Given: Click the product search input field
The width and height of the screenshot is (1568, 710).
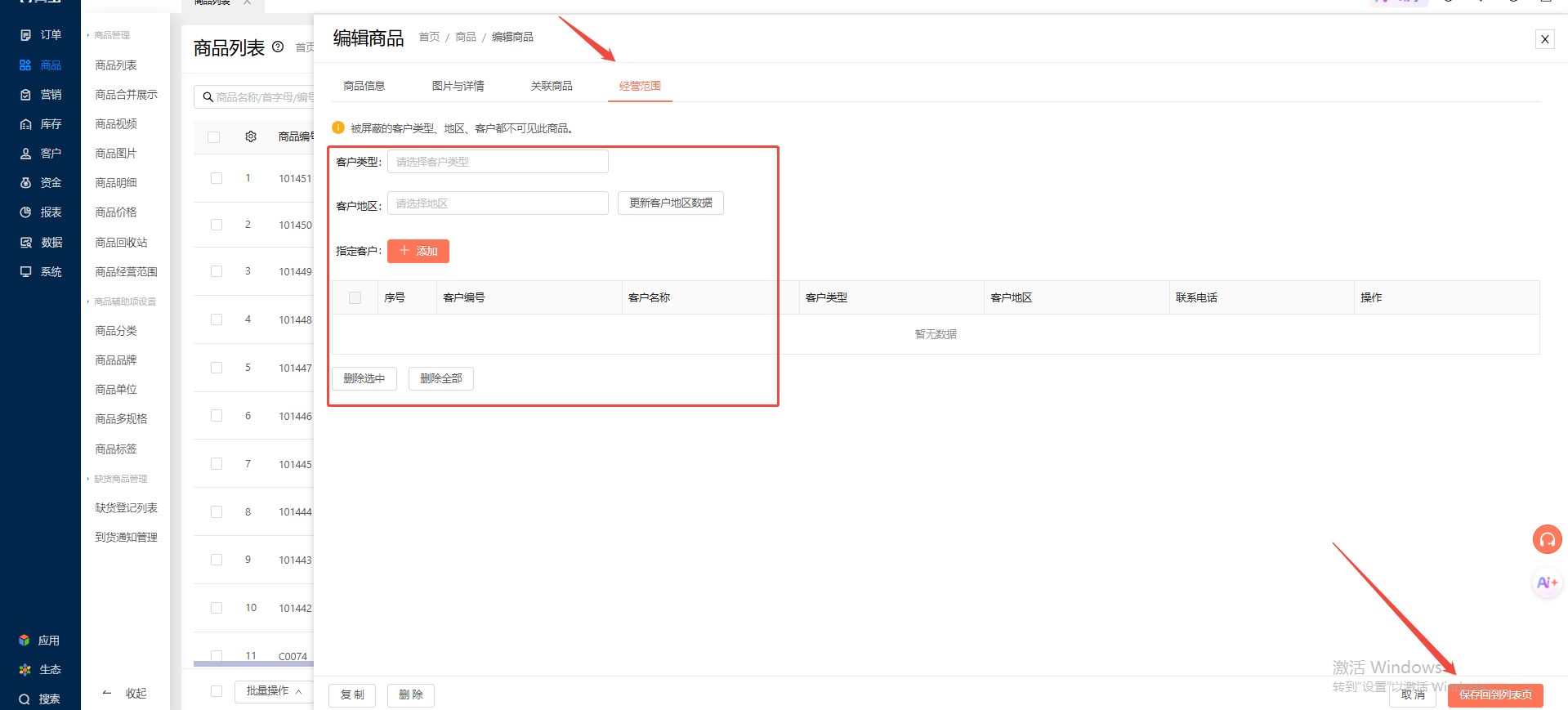Looking at the screenshot, I should point(255,97).
